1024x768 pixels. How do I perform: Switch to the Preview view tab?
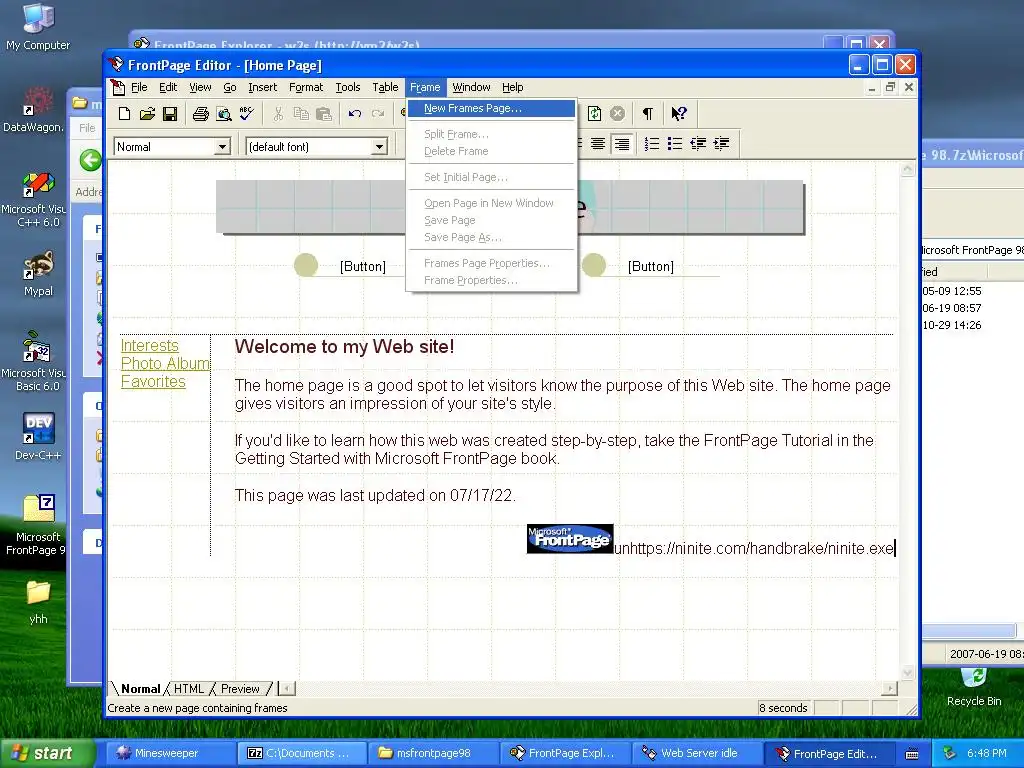point(240,688)
